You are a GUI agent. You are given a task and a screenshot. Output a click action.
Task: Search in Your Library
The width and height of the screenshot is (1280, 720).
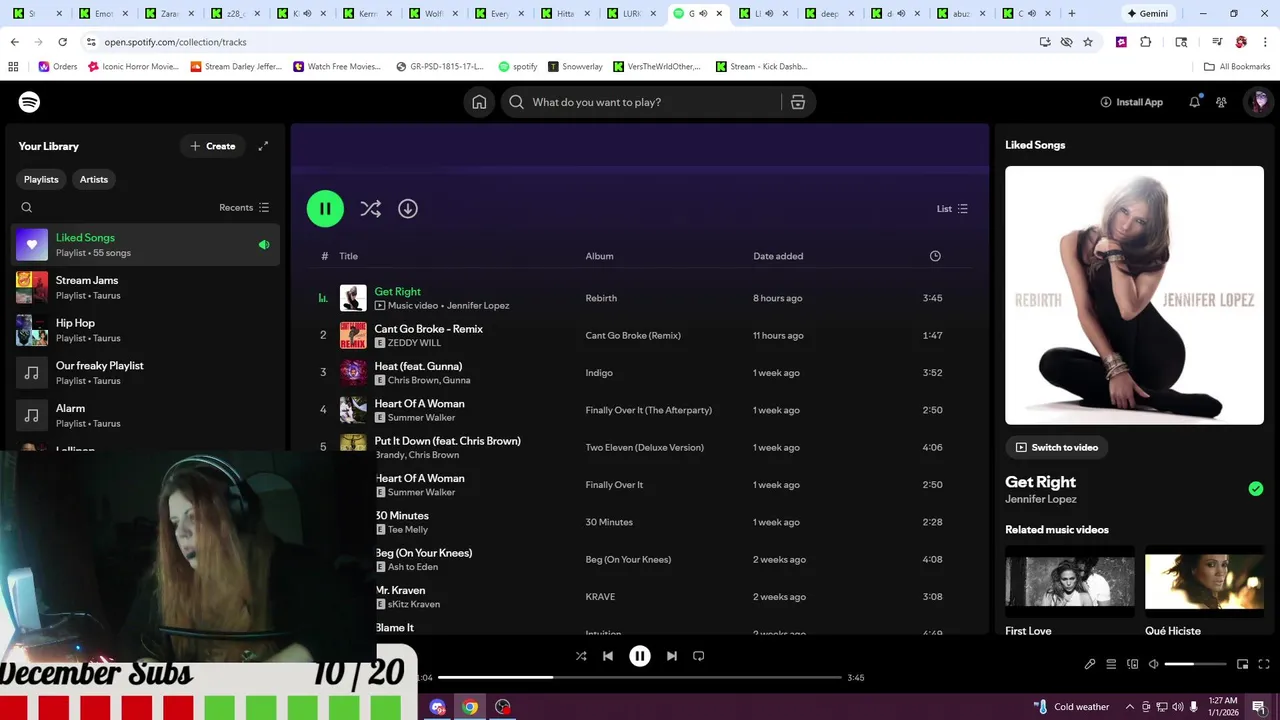click(x=27, y=208)
